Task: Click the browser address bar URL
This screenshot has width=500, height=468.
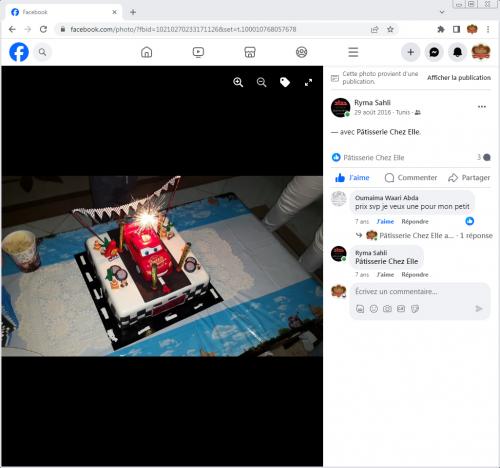Action: pyautogui.click(x=183, y=29)
